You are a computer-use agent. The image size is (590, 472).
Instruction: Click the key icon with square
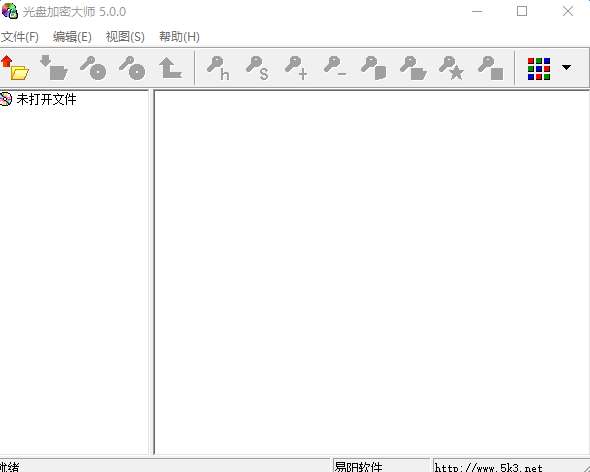[491, 68]
